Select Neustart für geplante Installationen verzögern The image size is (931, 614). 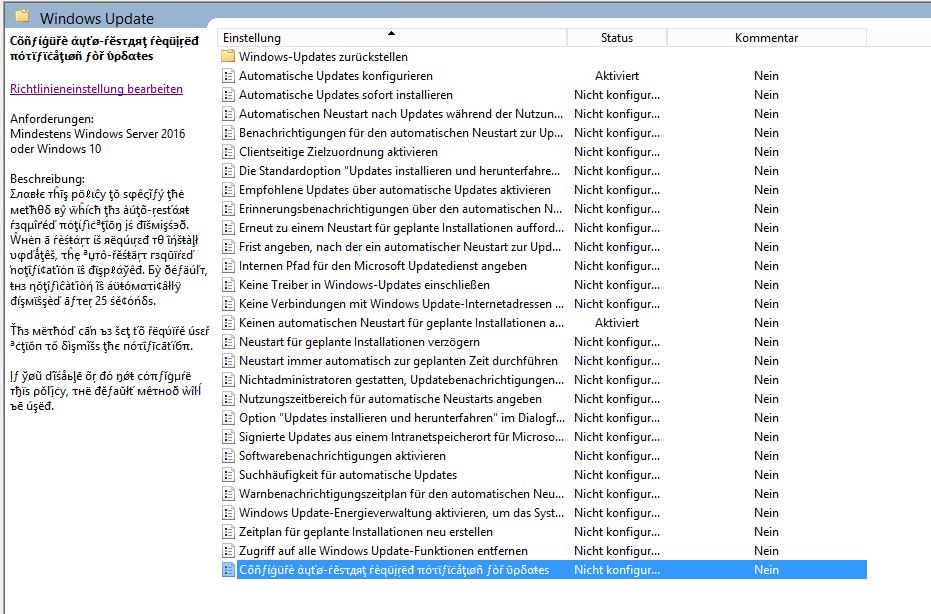[x=359, y=342]
